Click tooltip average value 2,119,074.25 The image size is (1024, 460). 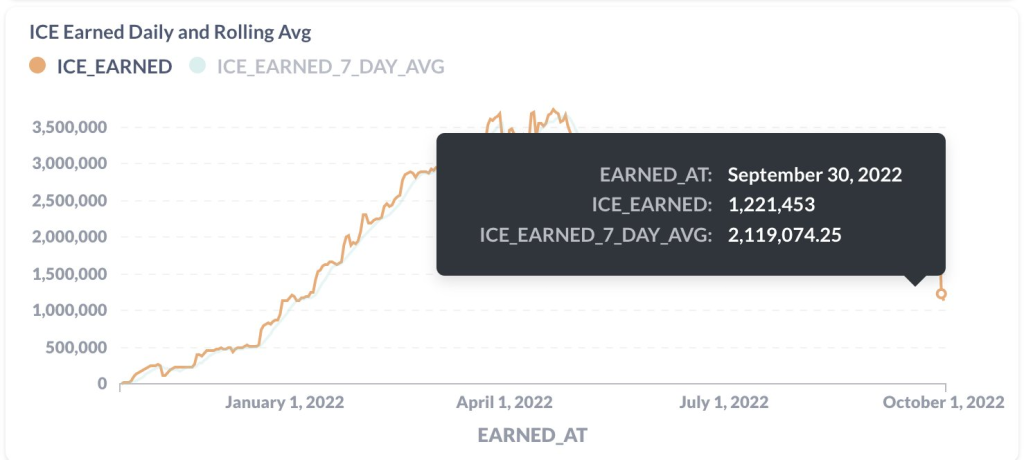coord(784,235)
